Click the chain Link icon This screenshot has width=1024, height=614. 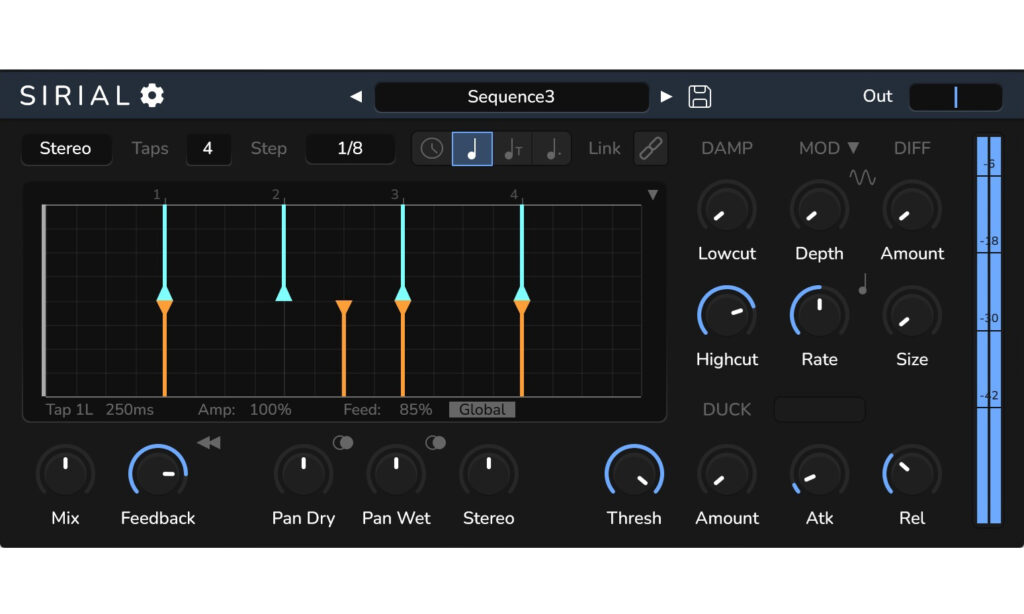click(650, 149)
